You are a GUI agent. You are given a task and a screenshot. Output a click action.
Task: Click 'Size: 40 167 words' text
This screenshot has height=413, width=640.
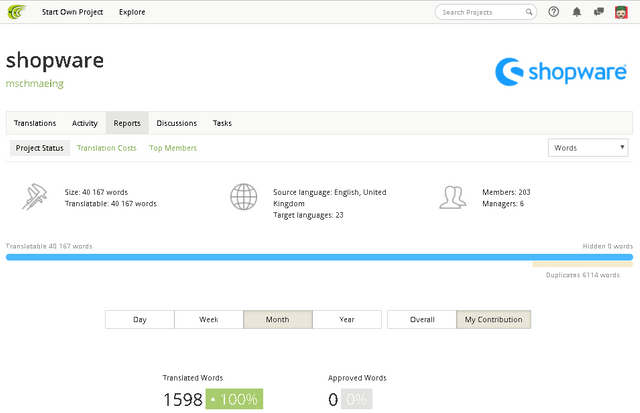pyautogui.click(x=96, y=192)
